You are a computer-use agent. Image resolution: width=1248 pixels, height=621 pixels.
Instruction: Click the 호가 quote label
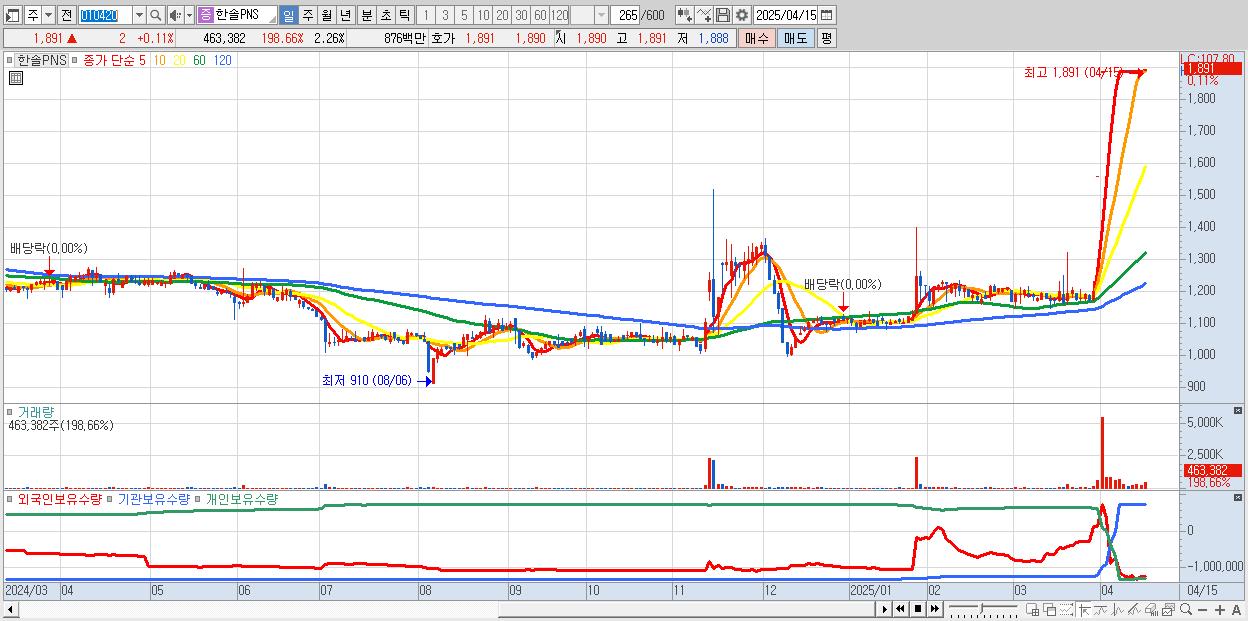pos(443,38)
